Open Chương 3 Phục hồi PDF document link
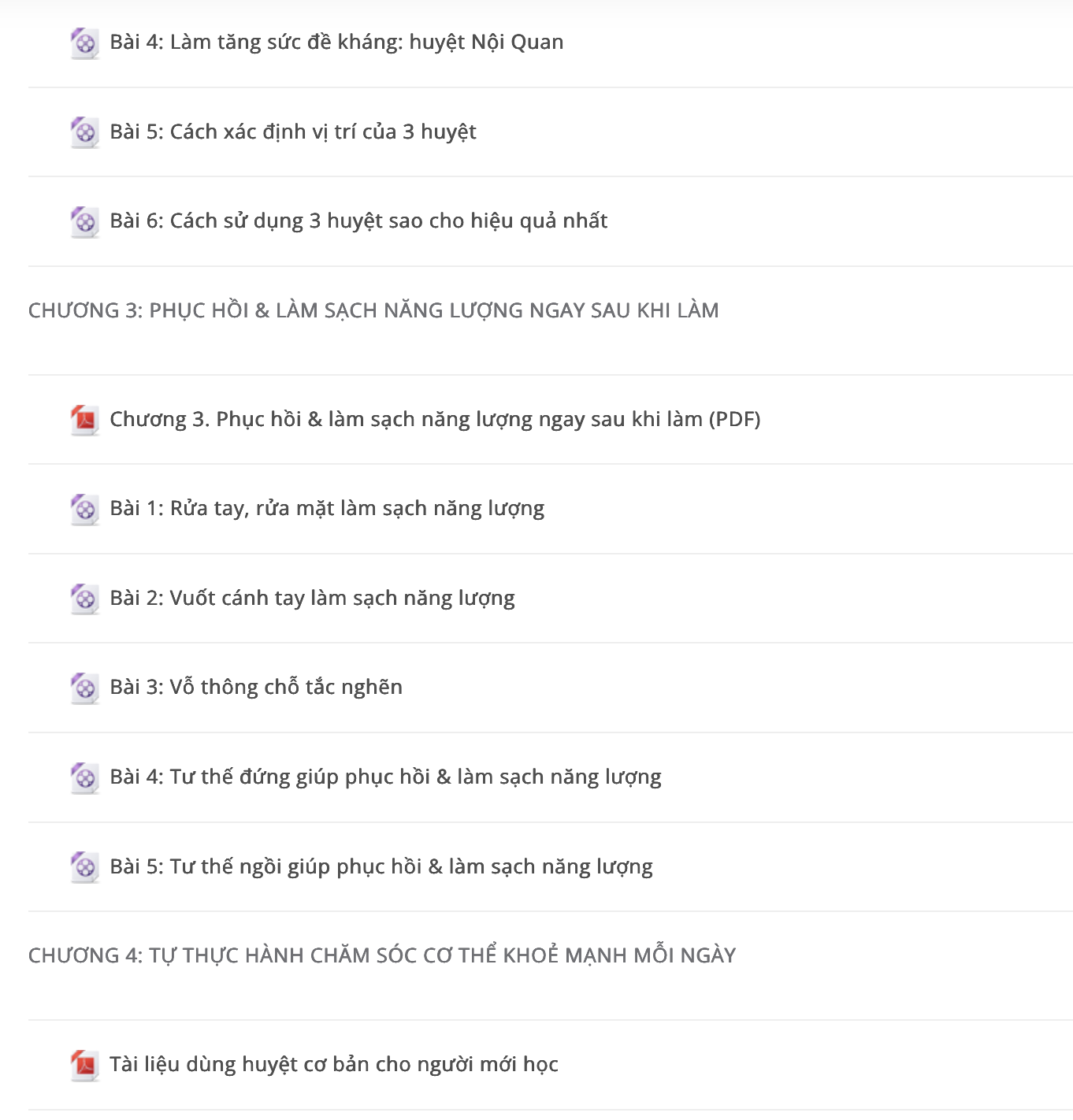 point(435,419)
